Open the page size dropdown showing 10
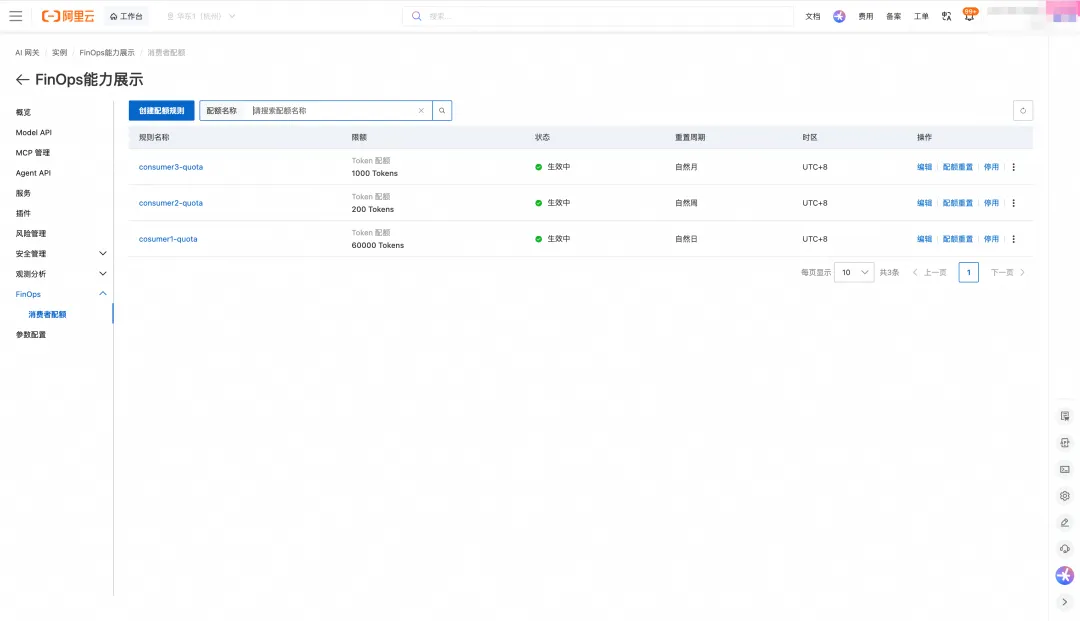Viewport: 1080px width, 621px height. (x=854, y=273)
